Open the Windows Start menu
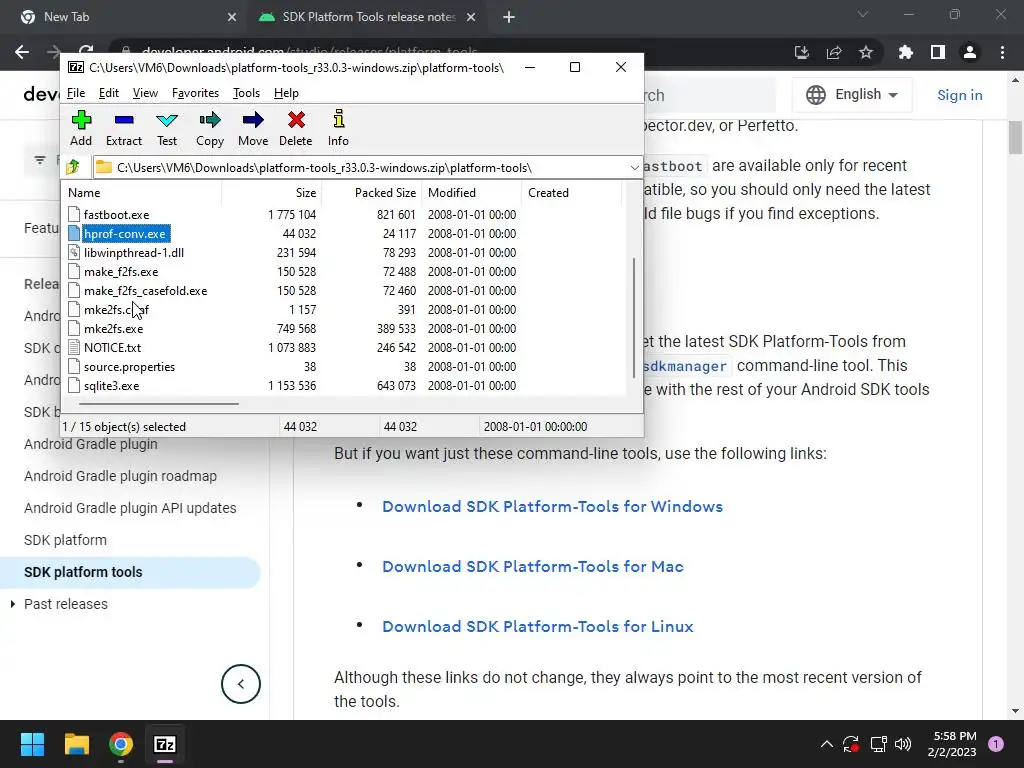This screenshot has height=768, width=1024. point(32,744)
